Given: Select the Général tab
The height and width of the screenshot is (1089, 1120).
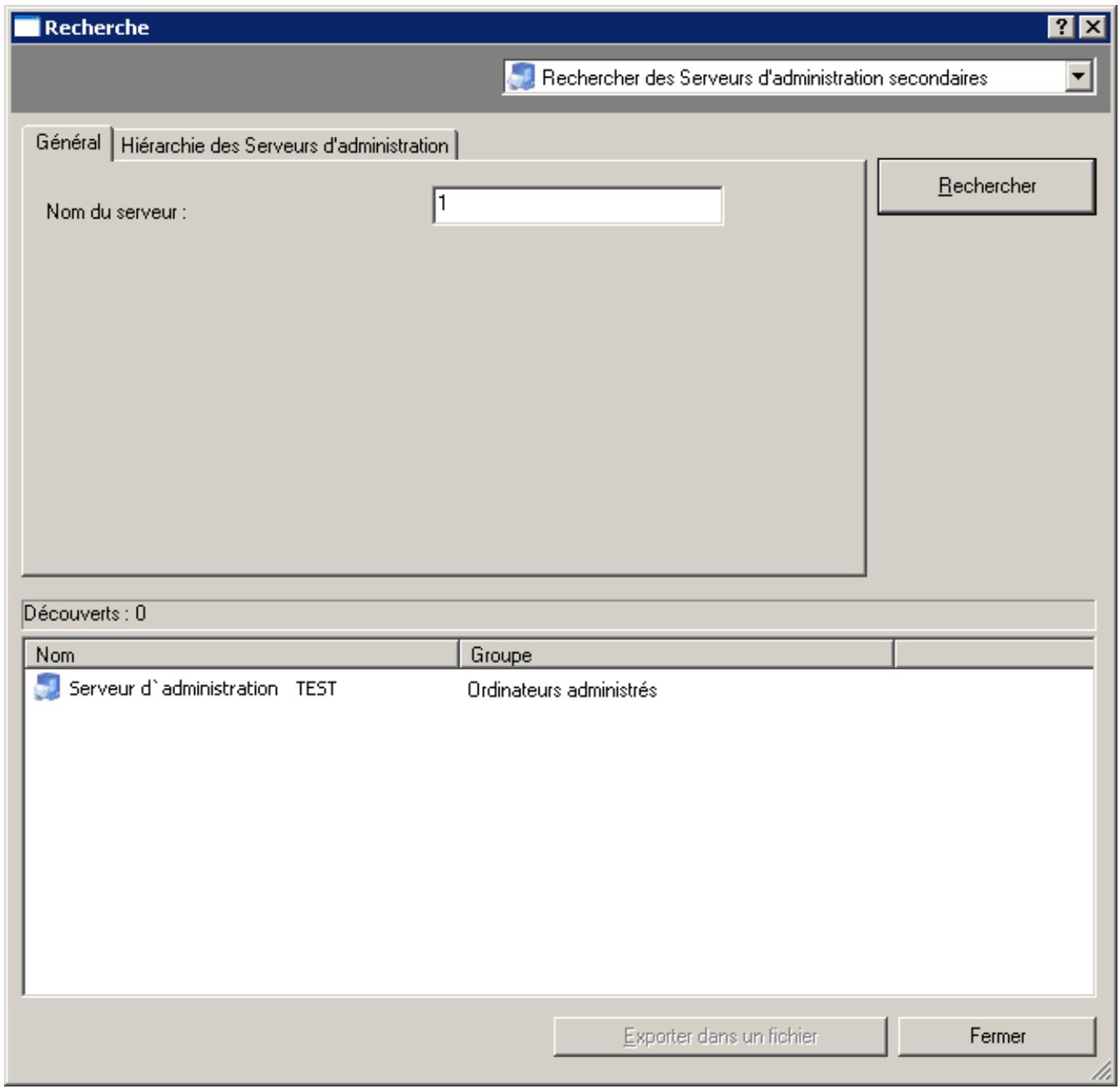Looking at the screenshot, I should tap(68, 143).
